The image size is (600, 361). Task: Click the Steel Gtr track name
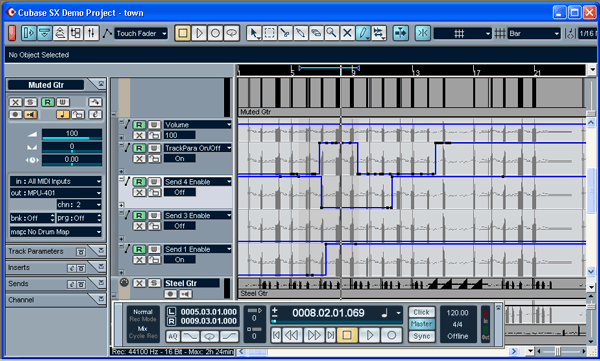pyautogui.click(x=191, y=283)
